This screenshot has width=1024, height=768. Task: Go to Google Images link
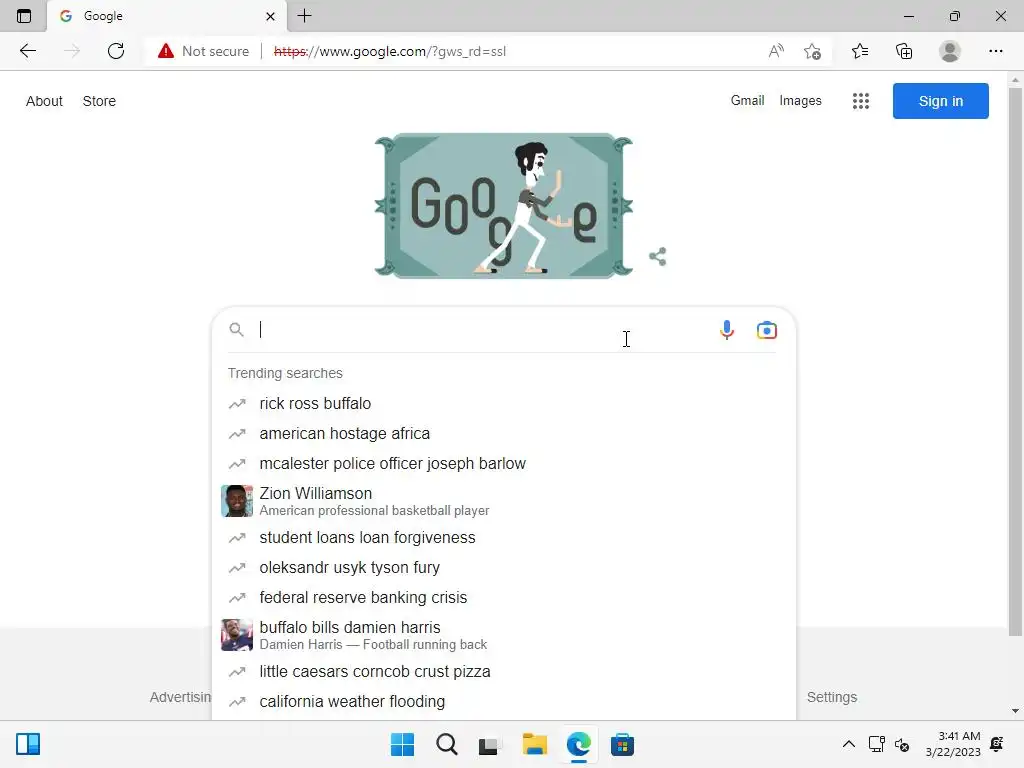click(x=800, y=101)
